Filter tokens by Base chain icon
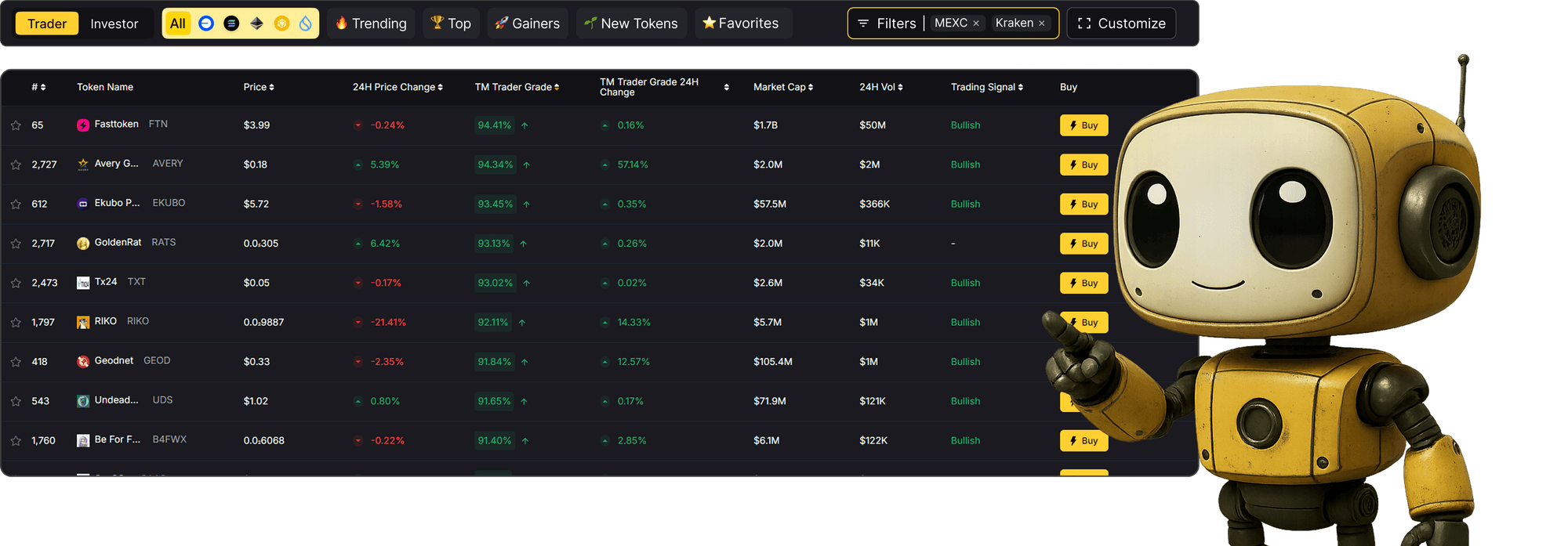1568x546 pixels. 206,24
